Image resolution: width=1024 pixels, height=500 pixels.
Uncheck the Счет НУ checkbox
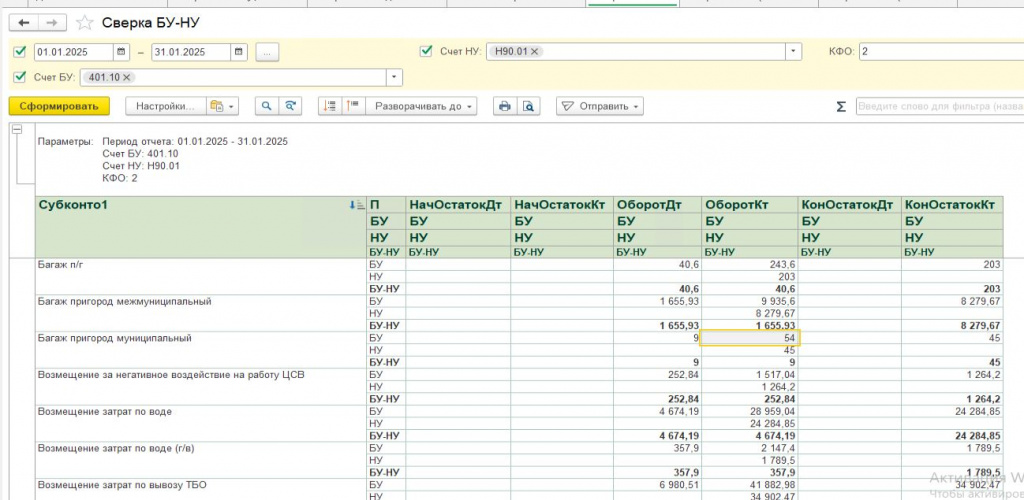click(x=427, y=51)
